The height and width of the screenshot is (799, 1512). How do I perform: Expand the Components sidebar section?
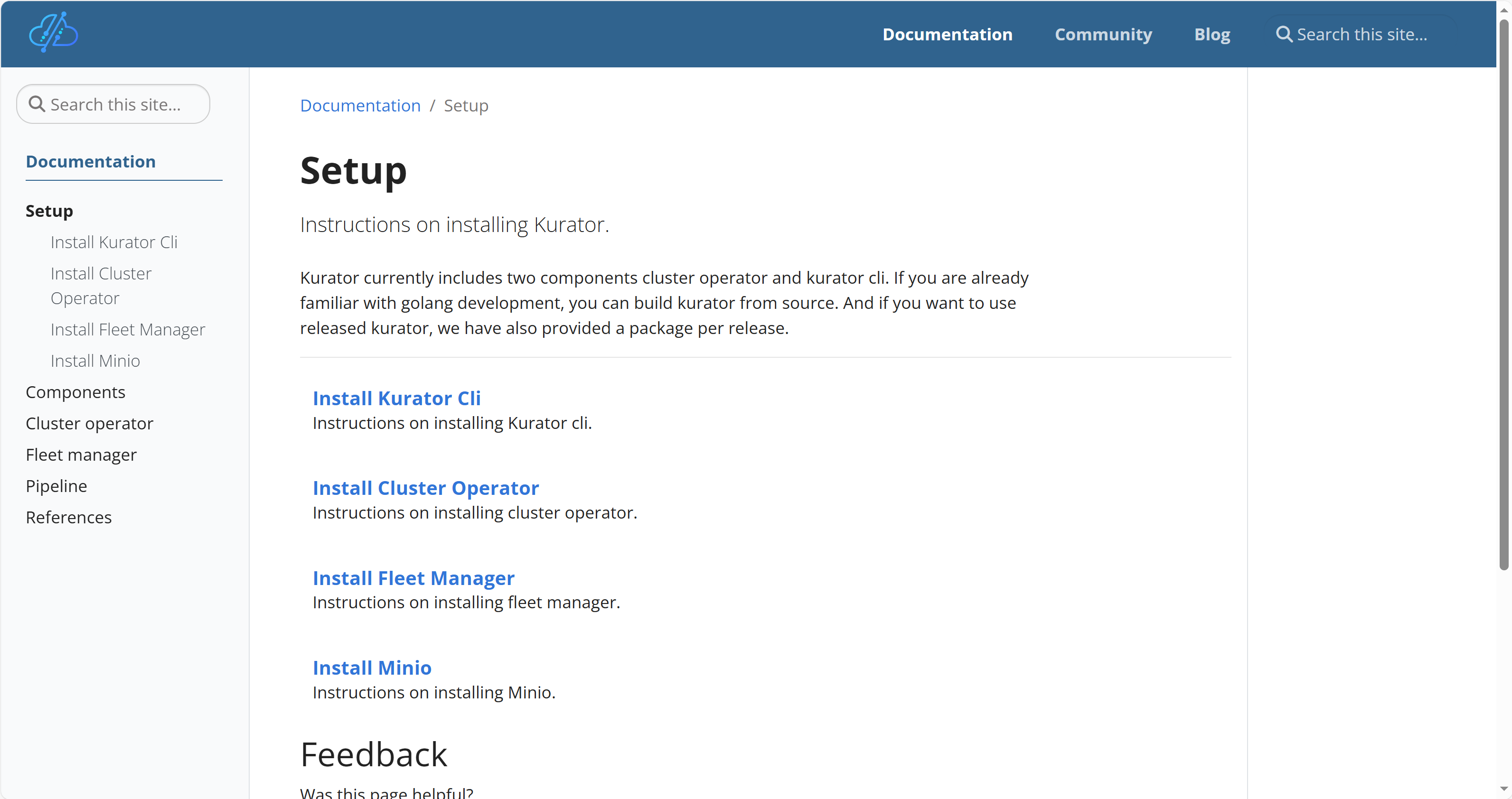point(75,392)
